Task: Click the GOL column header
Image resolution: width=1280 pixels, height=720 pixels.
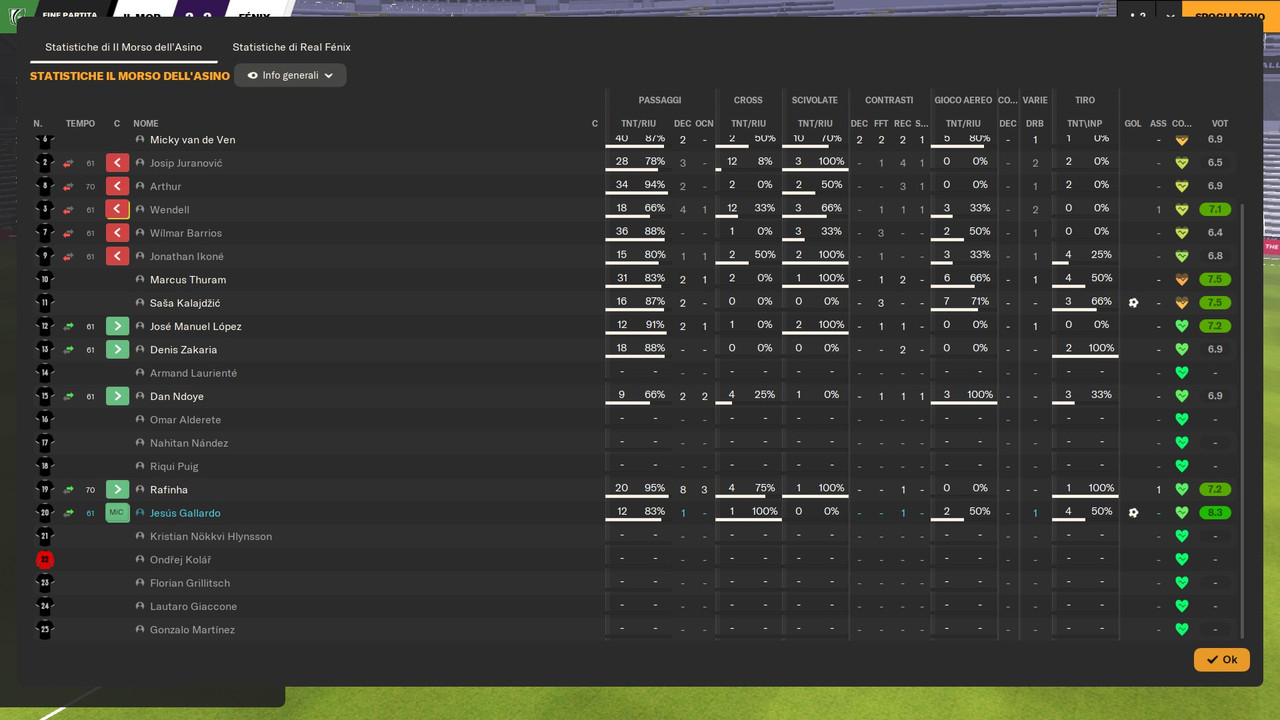Action: click(x=1133, y=124)
